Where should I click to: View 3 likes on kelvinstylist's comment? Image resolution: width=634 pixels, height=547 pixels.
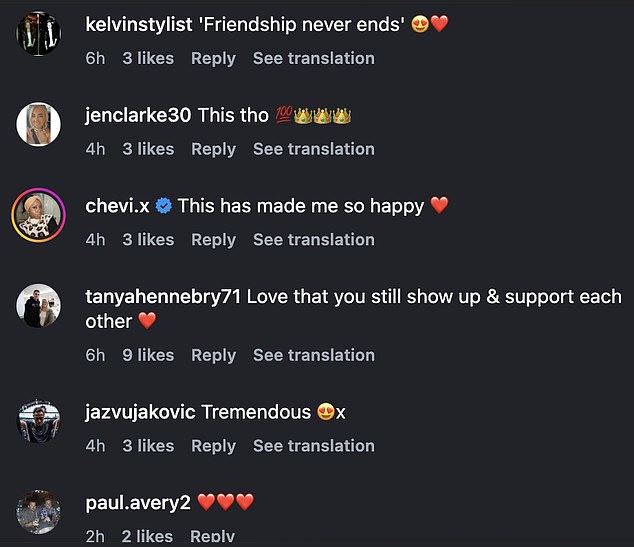(148, 58)
